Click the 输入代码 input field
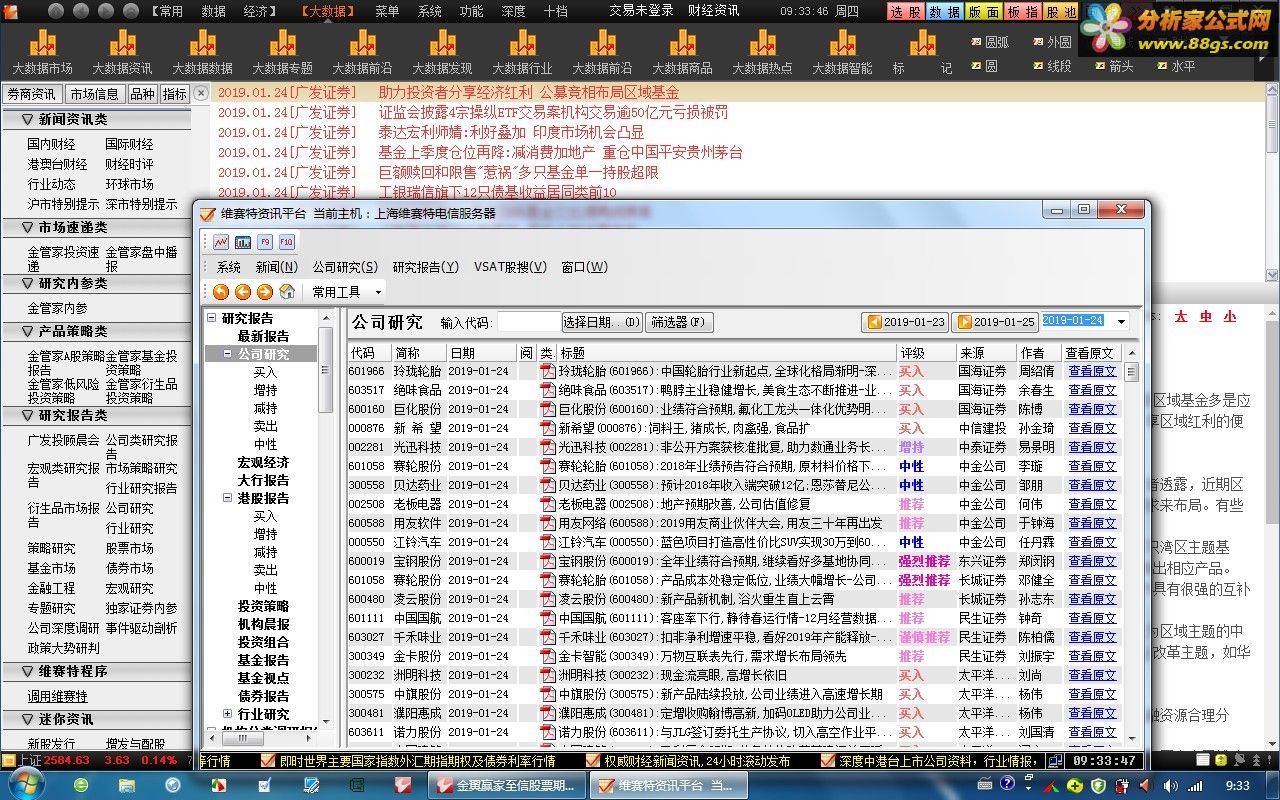 (528, 322)
